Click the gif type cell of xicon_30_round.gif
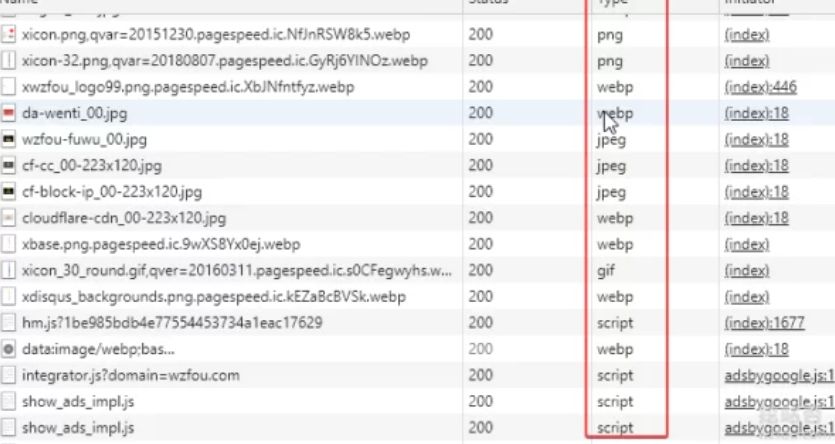Viewport: 835px width, 444px height. pos(605,271)
